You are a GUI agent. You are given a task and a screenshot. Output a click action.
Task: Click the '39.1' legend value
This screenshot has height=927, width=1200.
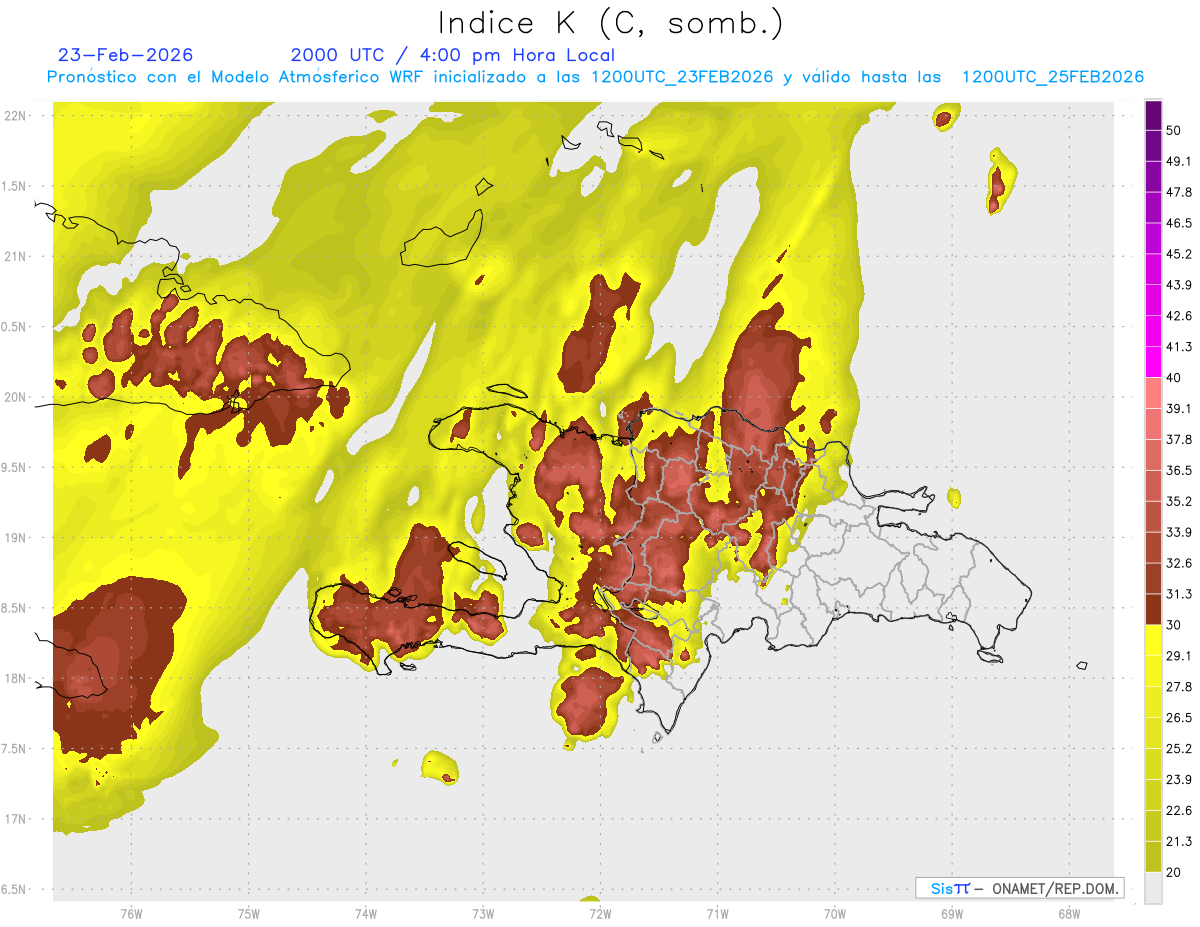(x=1178, y=409)
